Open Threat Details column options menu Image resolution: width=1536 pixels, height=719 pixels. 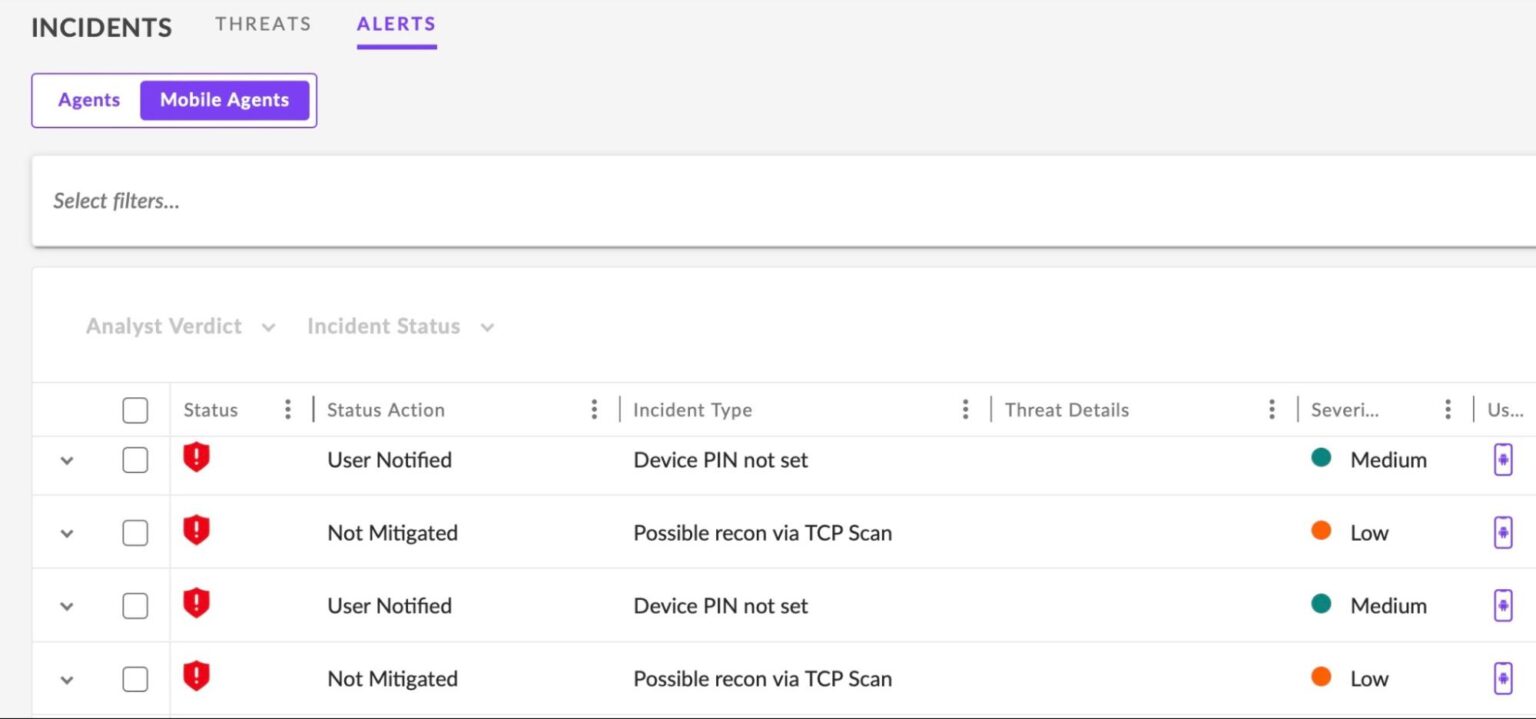tap(1271, 409)
